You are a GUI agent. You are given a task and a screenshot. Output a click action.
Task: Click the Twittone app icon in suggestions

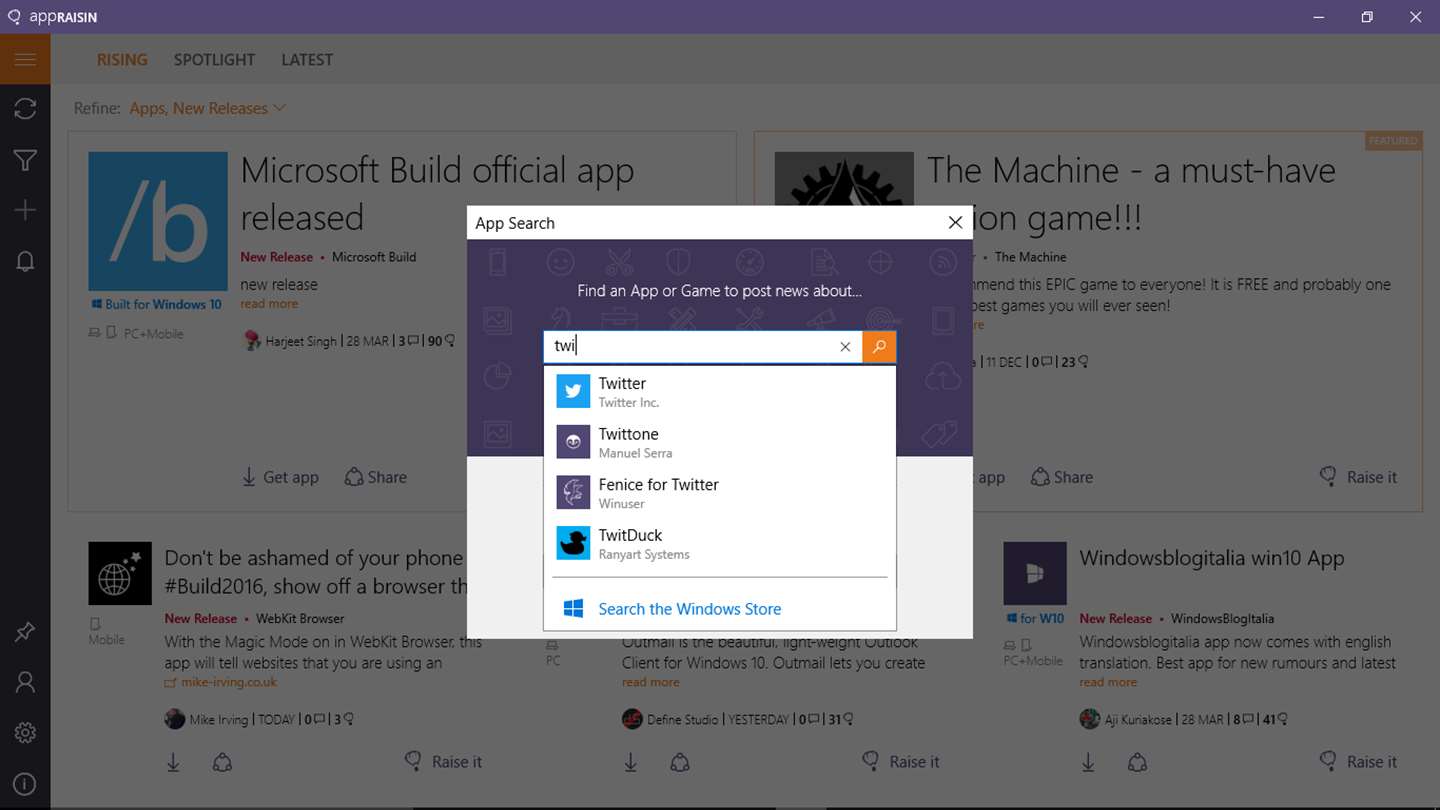573,442
